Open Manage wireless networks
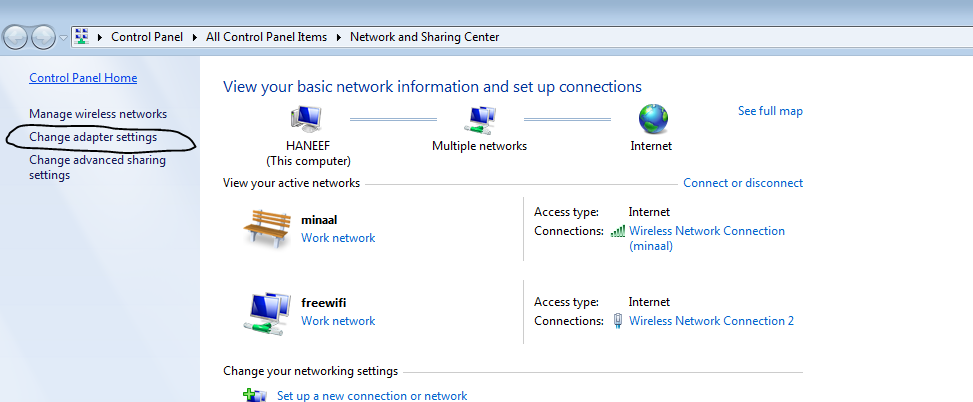 [98, 114]
